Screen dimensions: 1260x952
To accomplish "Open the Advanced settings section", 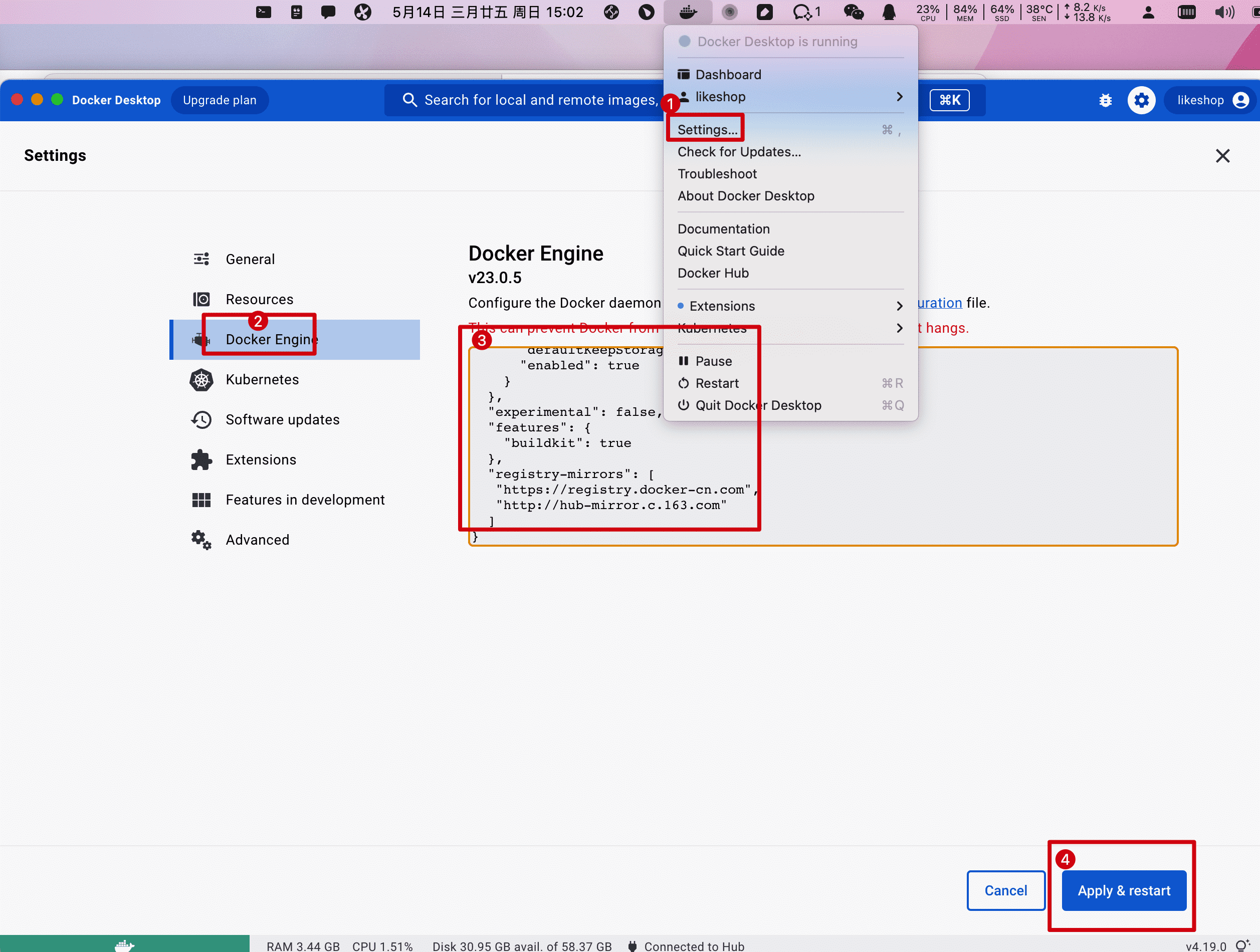I will [x=295, y=540].
